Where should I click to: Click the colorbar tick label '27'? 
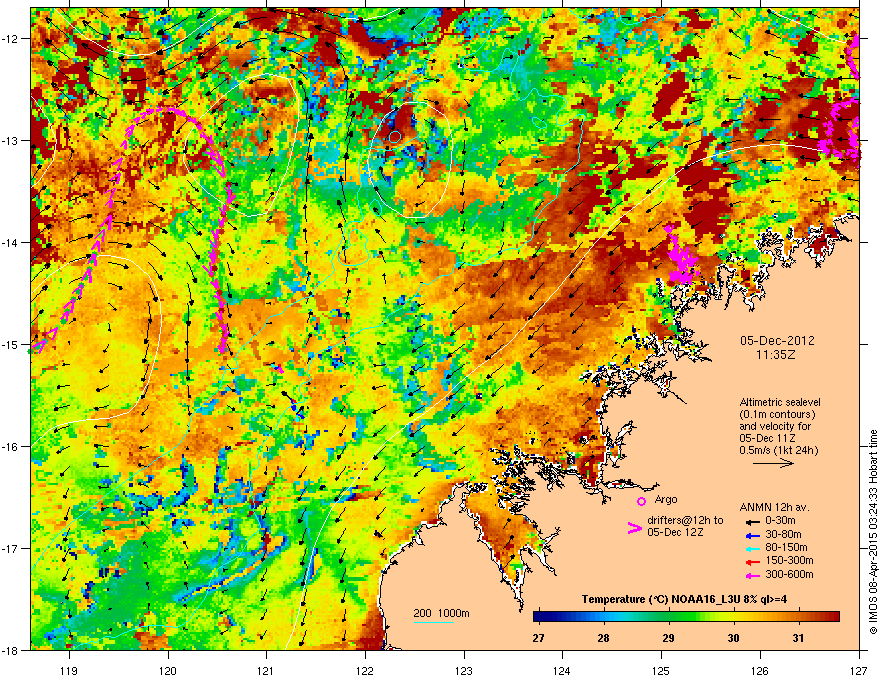(x=539, y=638)
